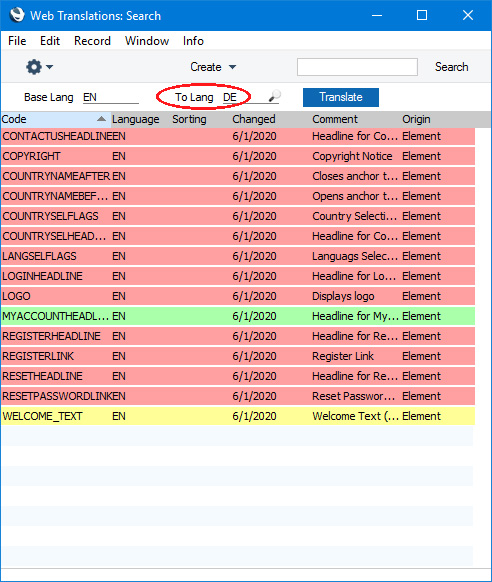492x582 pixels.
Task: Maximize the Web Translations window
Action: [422, 15]
